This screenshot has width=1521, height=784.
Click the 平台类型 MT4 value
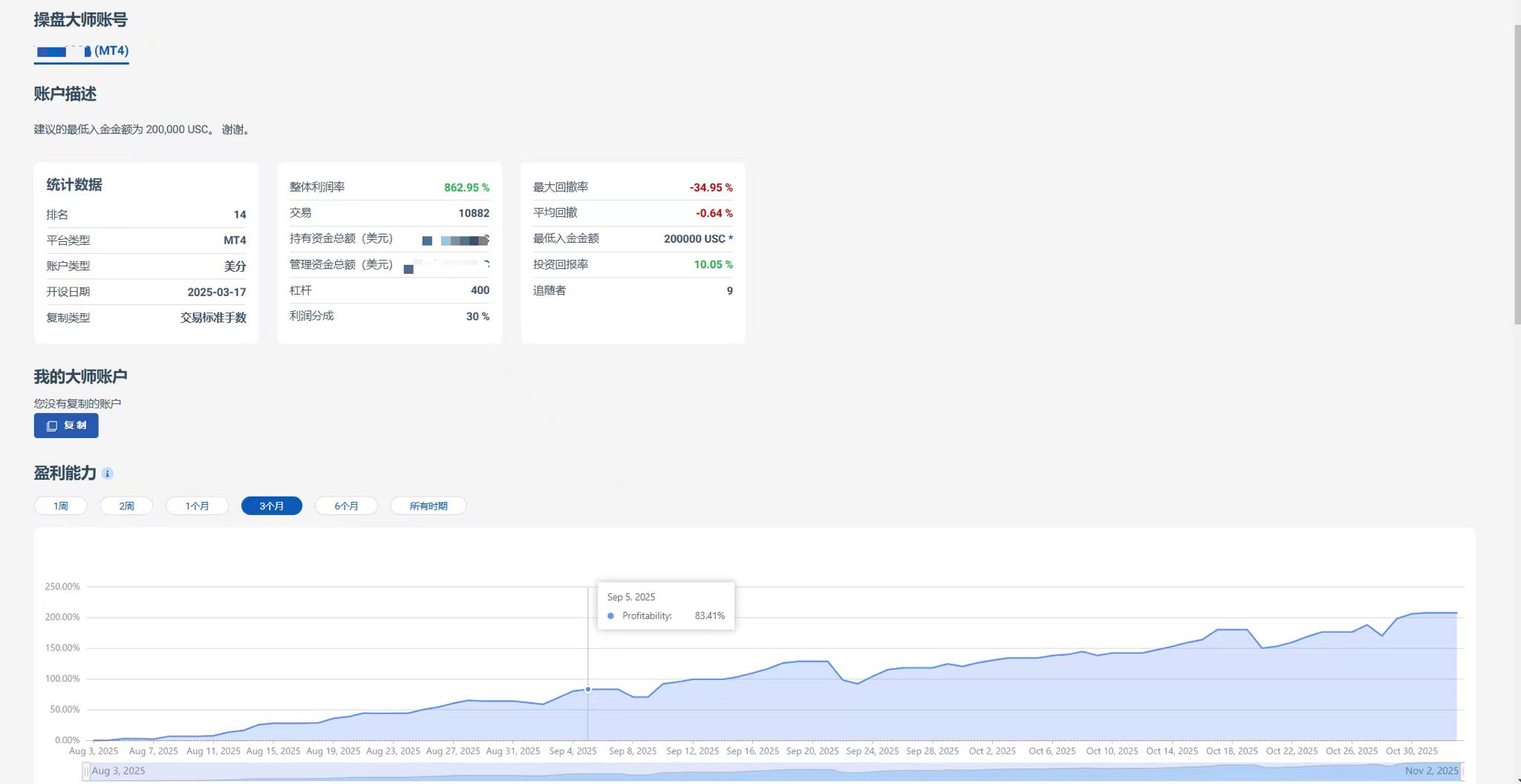(x=235, y=241)
